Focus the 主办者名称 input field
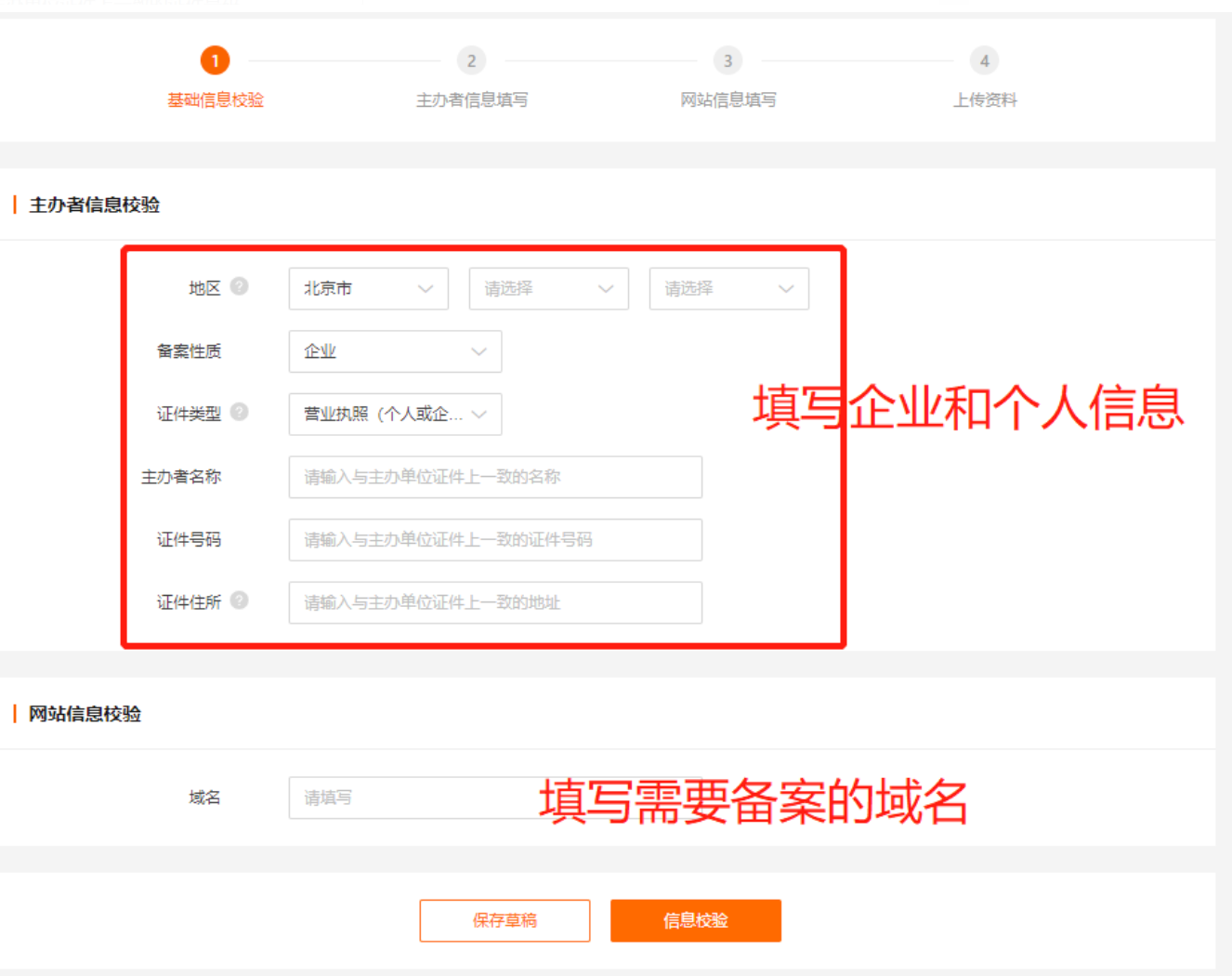This screenshot has width=1232, height=976. [495, 477]
